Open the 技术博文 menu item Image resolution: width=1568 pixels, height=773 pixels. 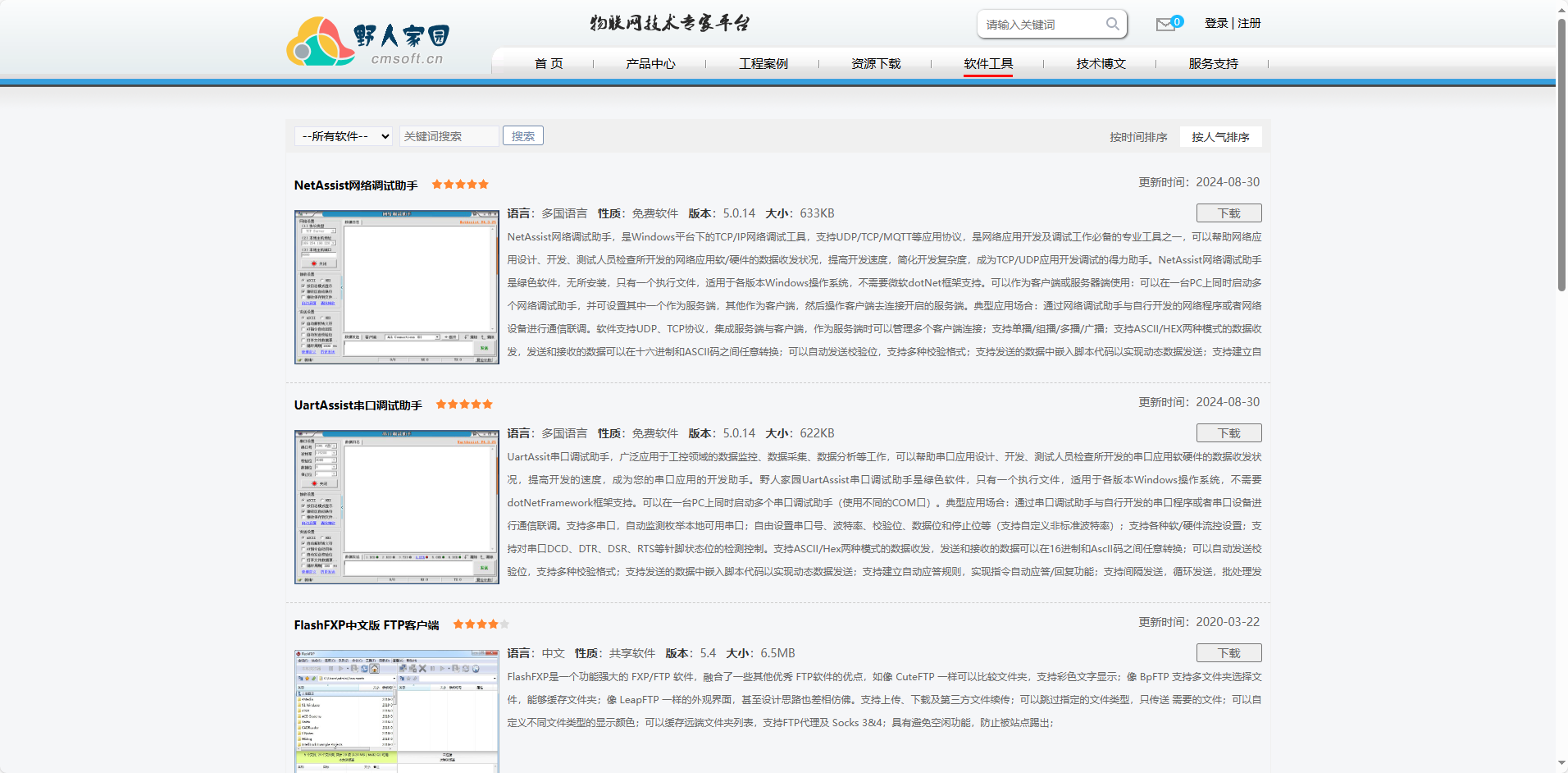tap(1101, 63)
